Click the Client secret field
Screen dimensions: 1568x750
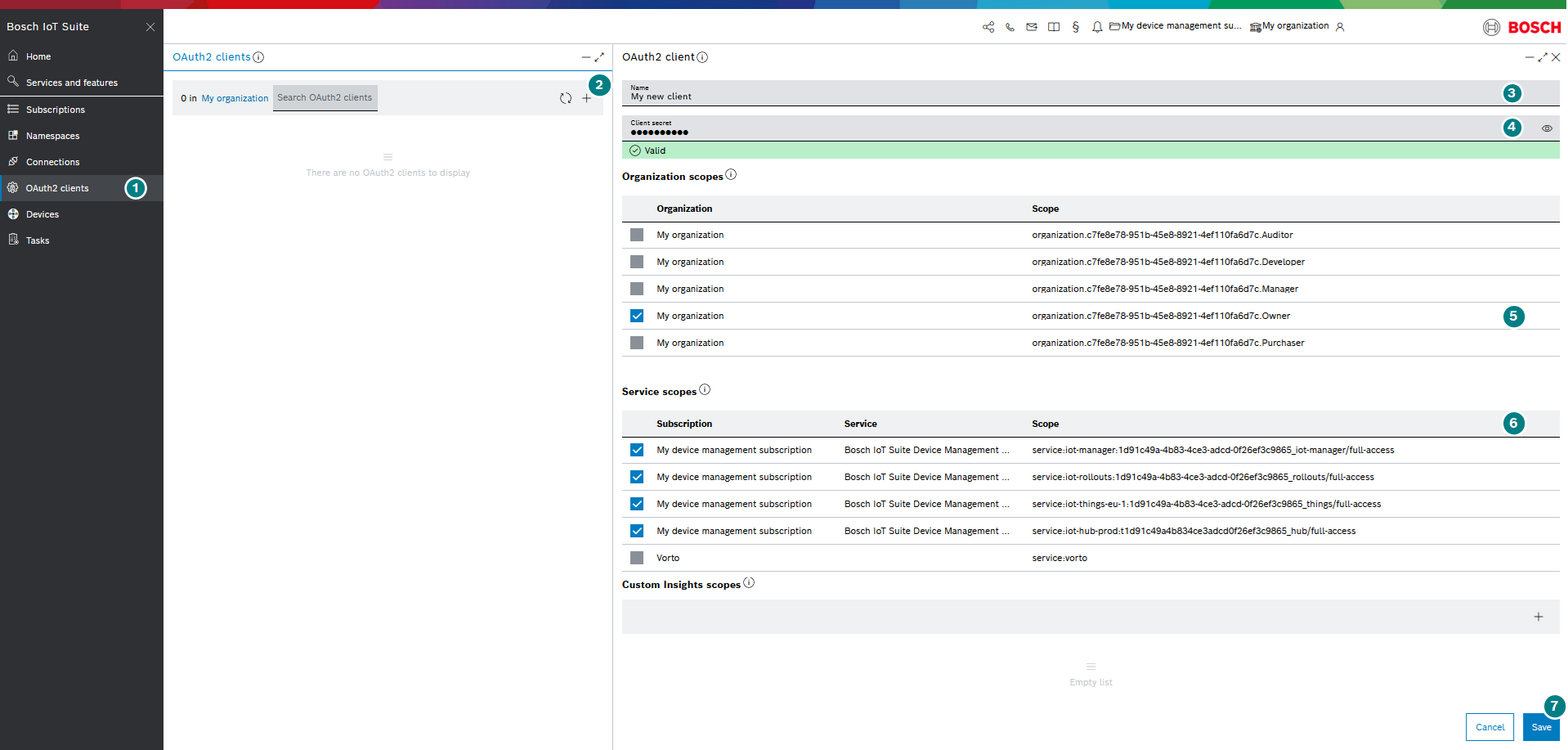[x=1091, y=128]
